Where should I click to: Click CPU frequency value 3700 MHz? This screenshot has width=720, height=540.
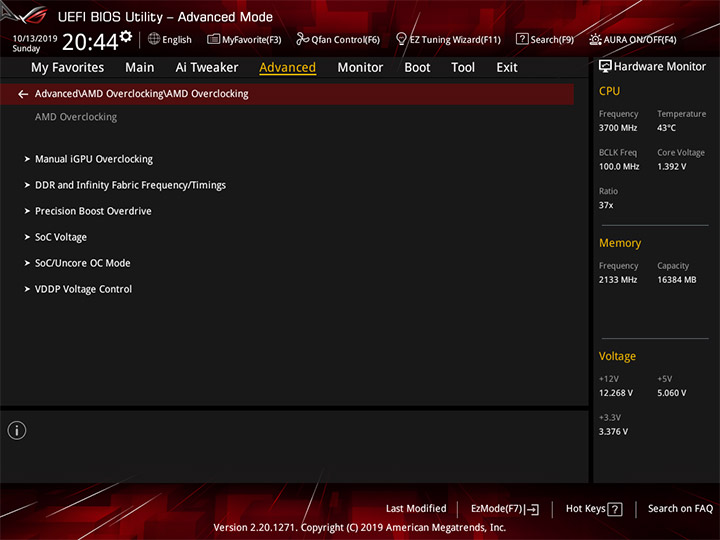[618, 128]
